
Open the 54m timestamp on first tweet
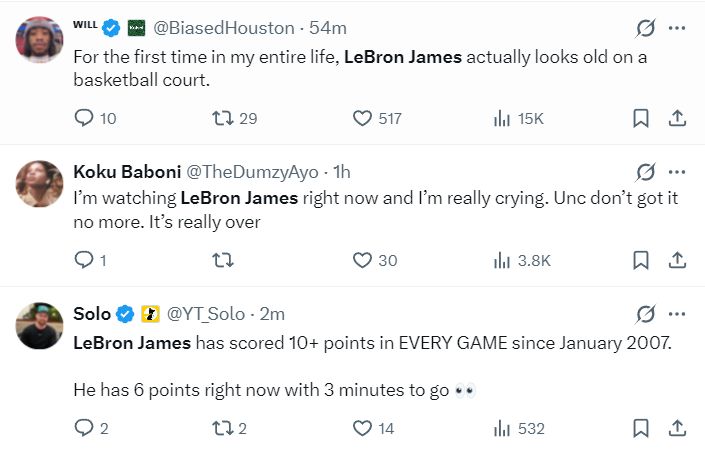pos(323,28)
